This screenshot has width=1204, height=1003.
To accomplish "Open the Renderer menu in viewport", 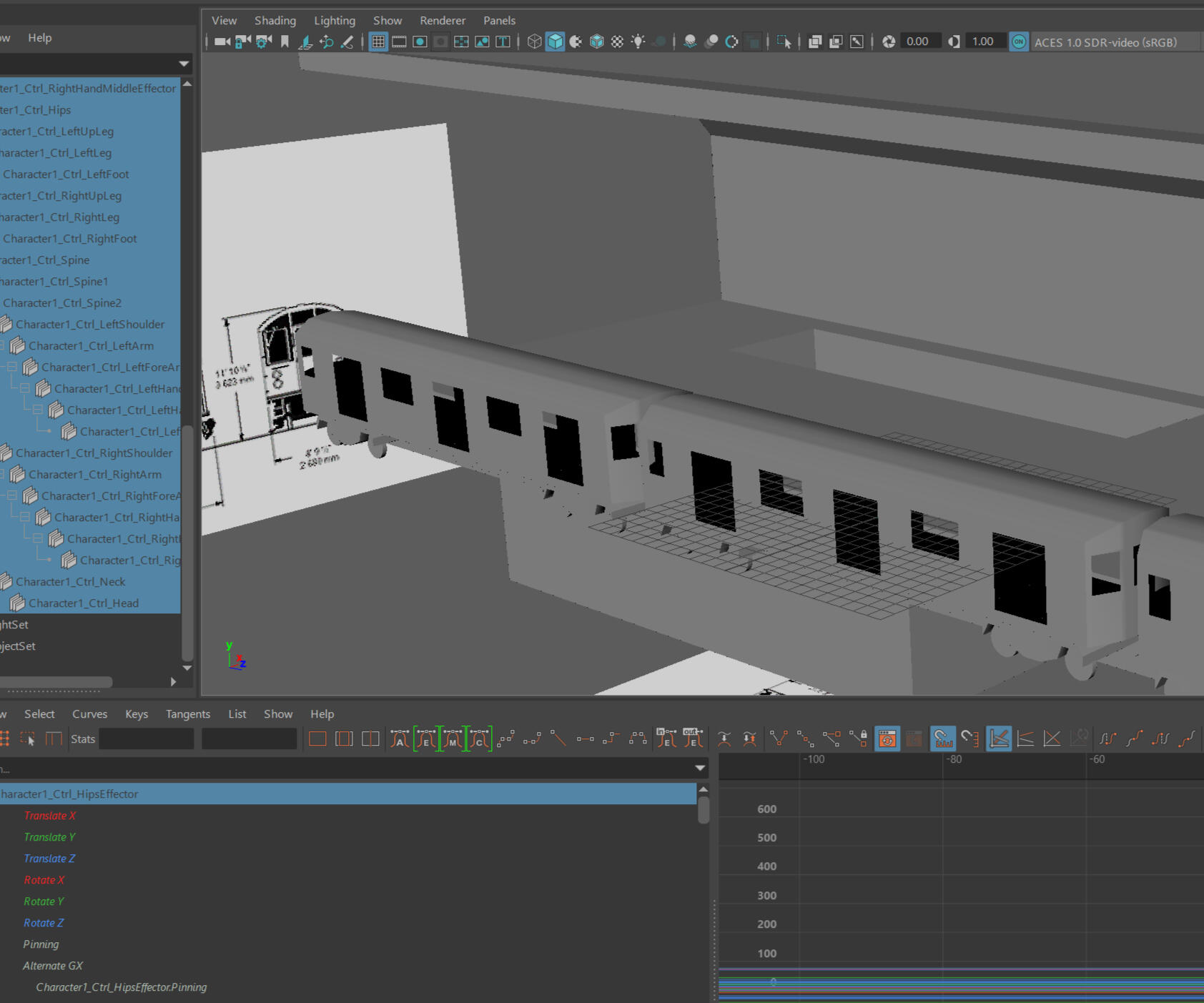I will click(442, 21).
